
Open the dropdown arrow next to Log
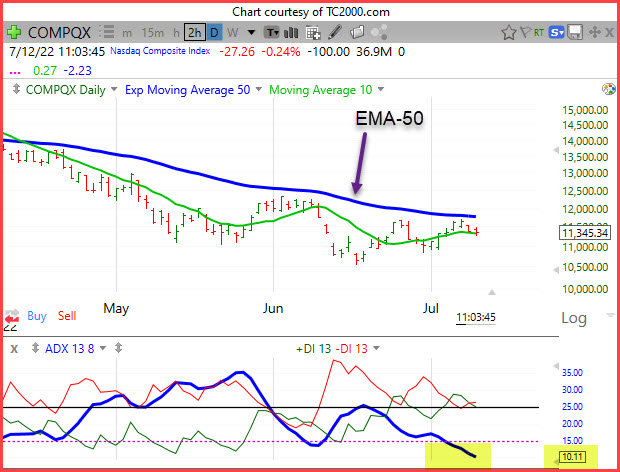point(609,315)
